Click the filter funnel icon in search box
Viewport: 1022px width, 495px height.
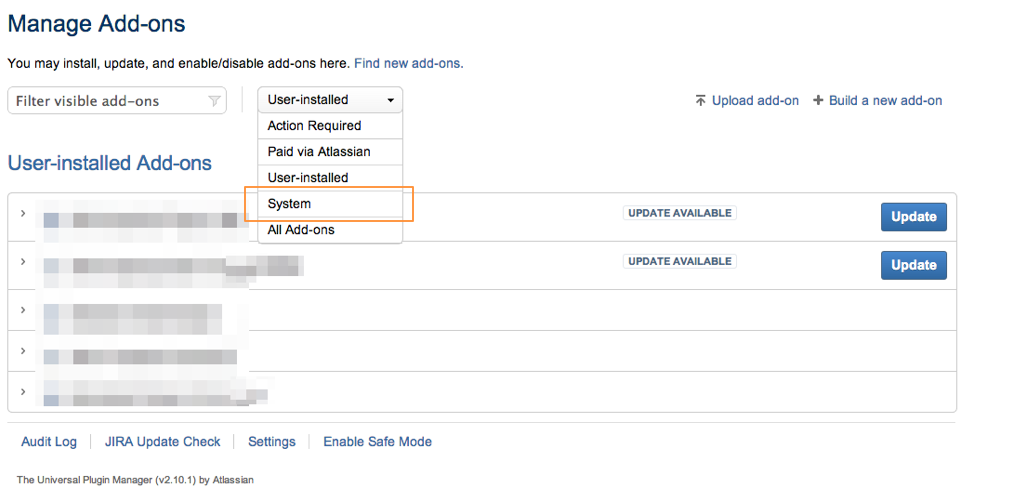pyautogui.click(x=214, y=101)
